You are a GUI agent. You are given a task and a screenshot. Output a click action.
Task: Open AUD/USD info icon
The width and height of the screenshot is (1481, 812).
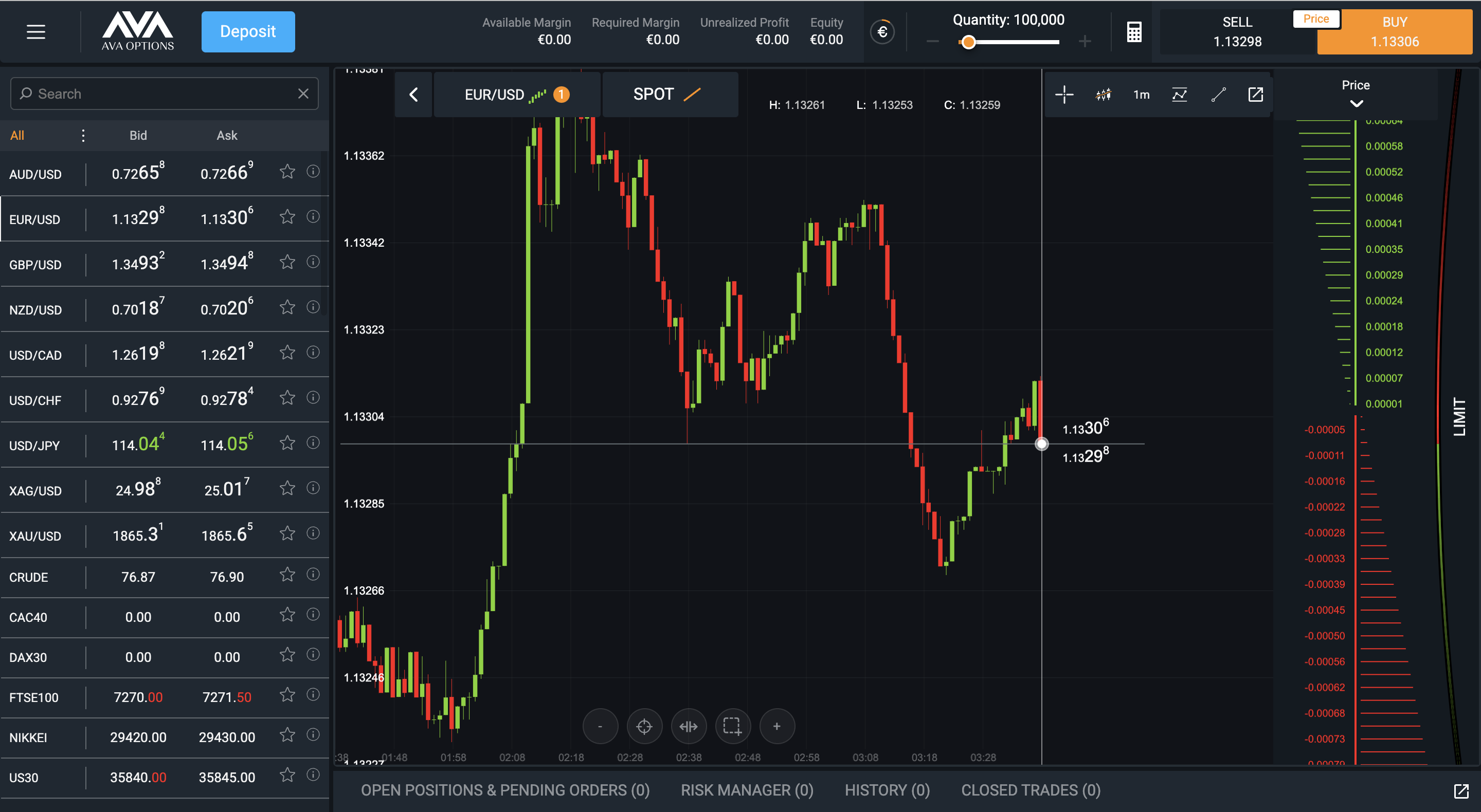point(313,171)
